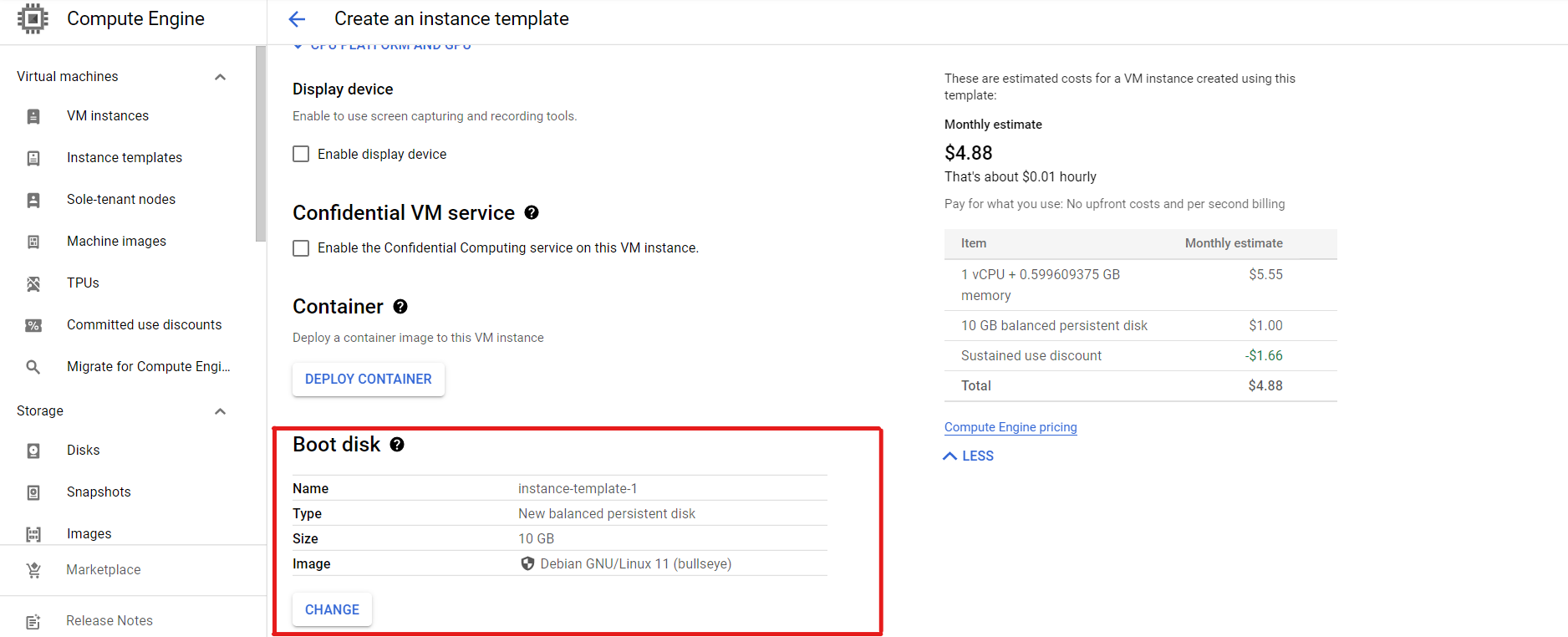The image size is (1568, 637).
Task: Open help tooltip next to Container
Action: [400, 306]
